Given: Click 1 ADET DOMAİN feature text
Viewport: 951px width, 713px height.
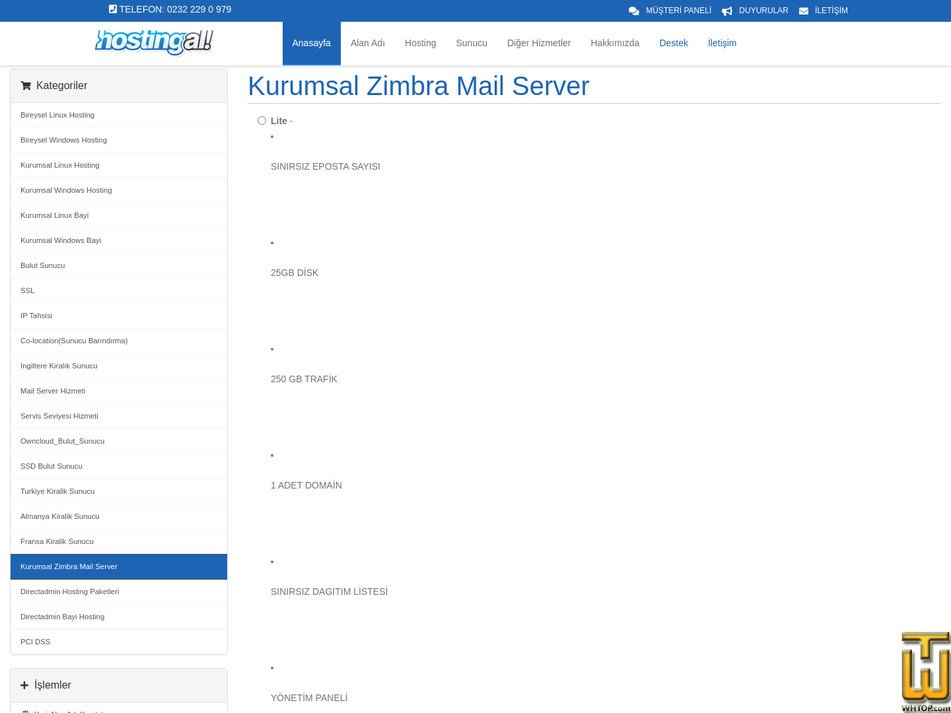Looking at the screenshot, I should coord(306,486).
